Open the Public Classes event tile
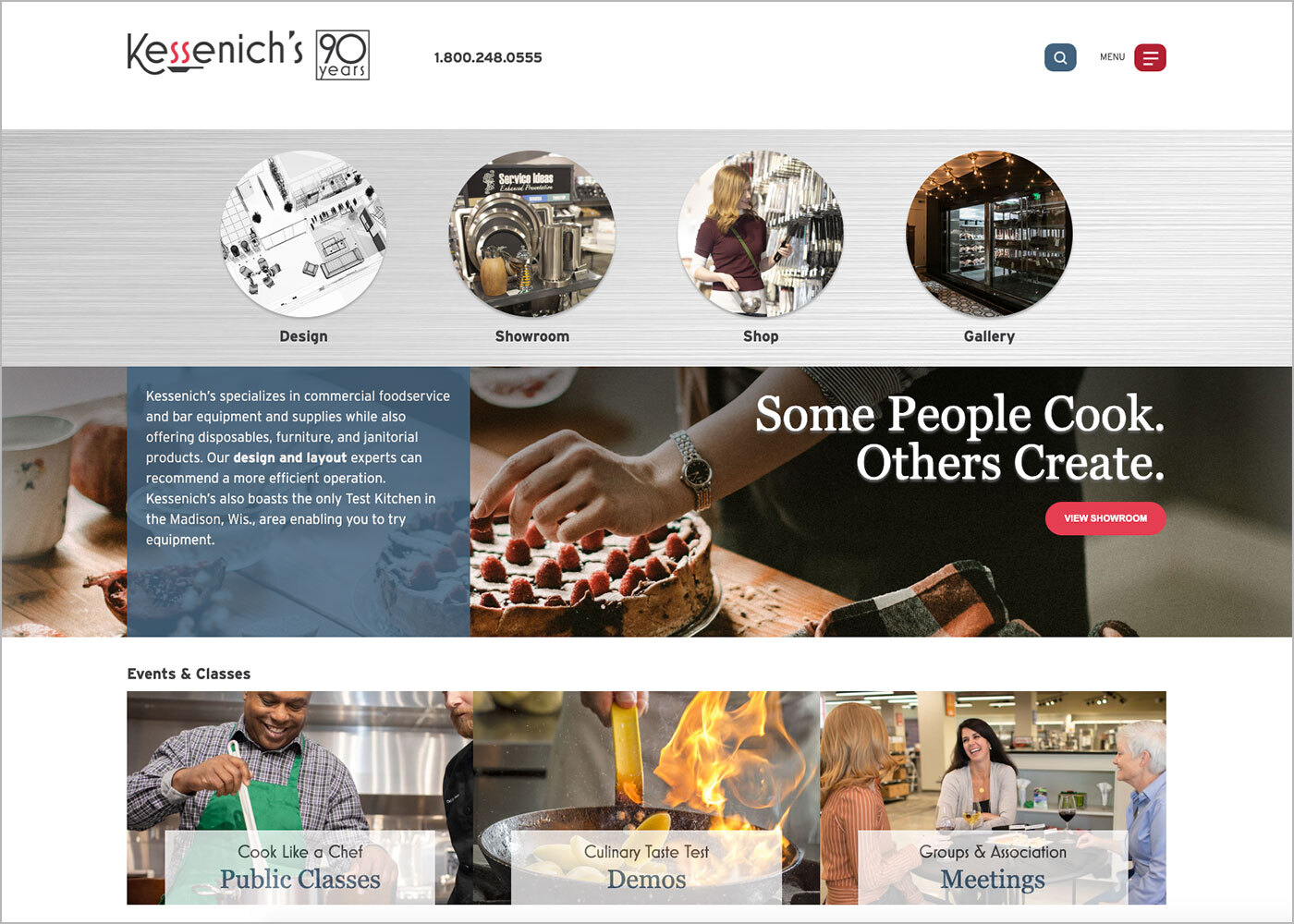The height and width of the screenshot is (924, 1294). [299, 797]
